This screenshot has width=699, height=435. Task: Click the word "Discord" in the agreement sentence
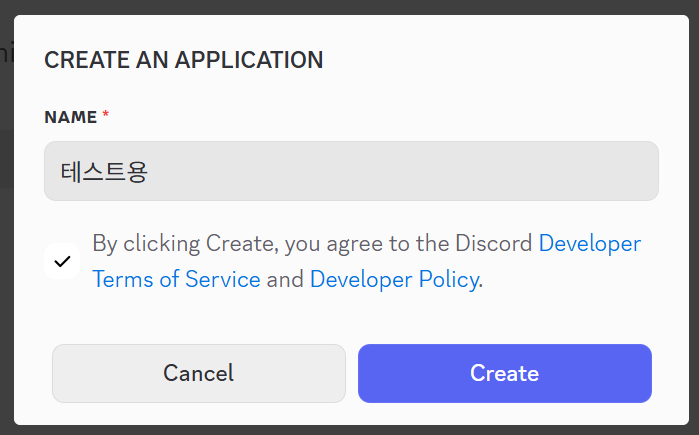click(x=494, y=243)
